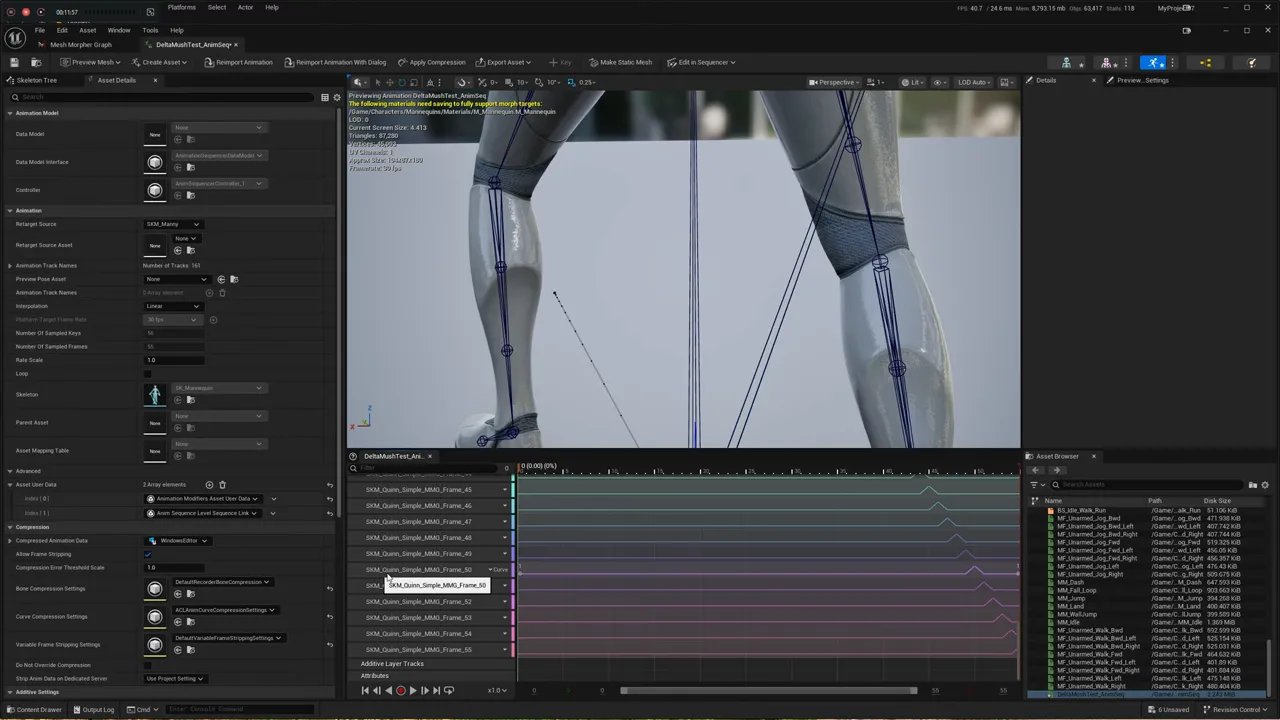Play the animation forward
1280x720 pixels.
(413, 690)
